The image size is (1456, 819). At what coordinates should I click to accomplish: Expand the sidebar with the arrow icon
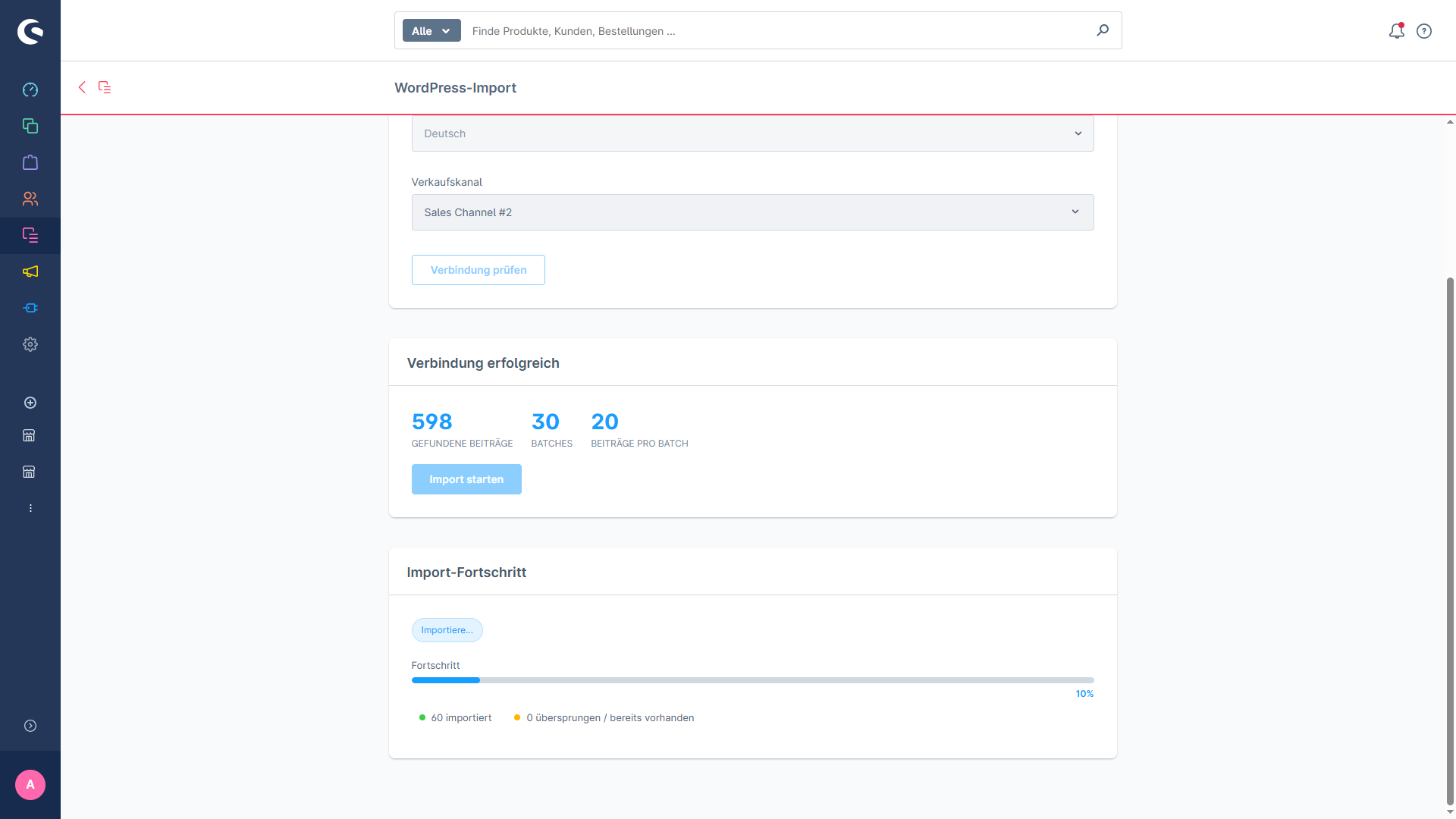[x=30, y=726]
